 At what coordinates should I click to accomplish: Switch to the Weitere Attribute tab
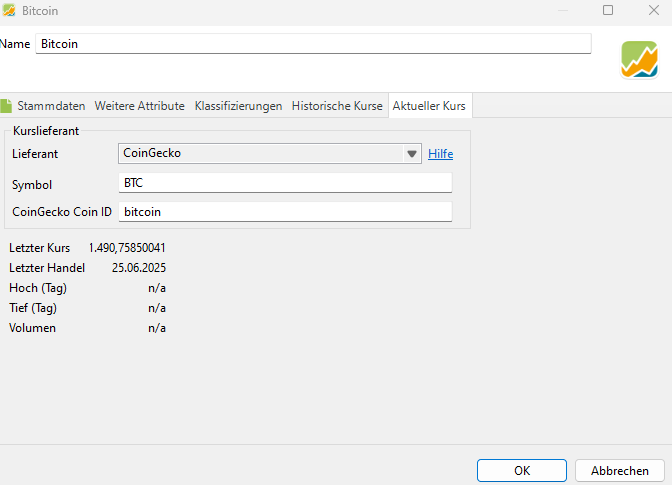pyautogui.click(x=139, y=106)
